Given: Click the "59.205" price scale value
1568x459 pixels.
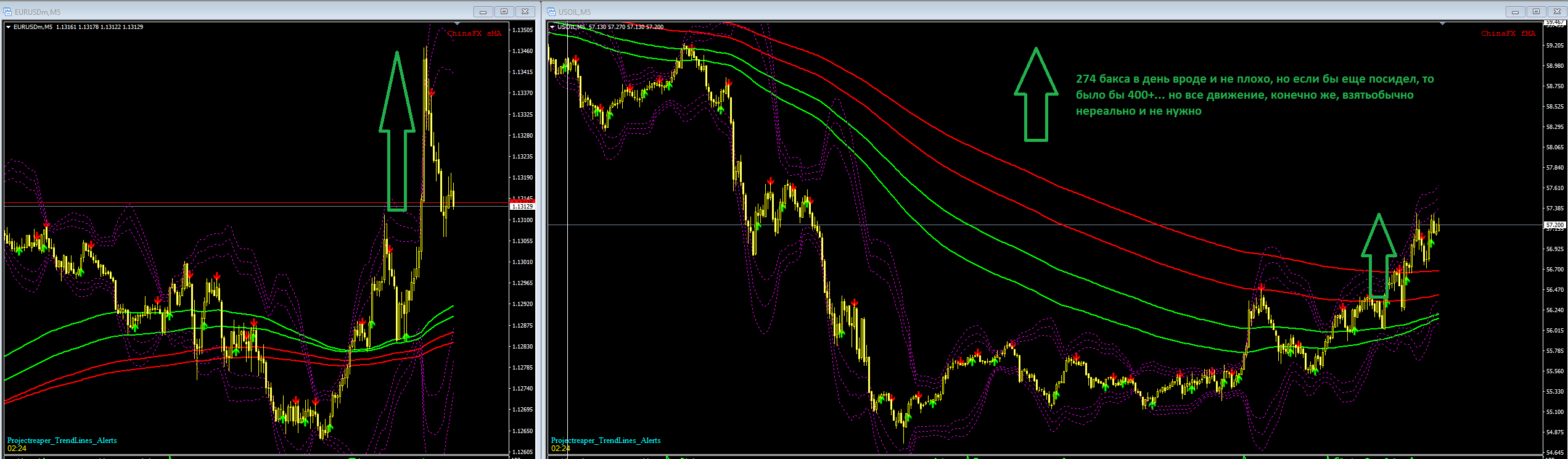Looking at the screenshot, I should (1555, 46).
